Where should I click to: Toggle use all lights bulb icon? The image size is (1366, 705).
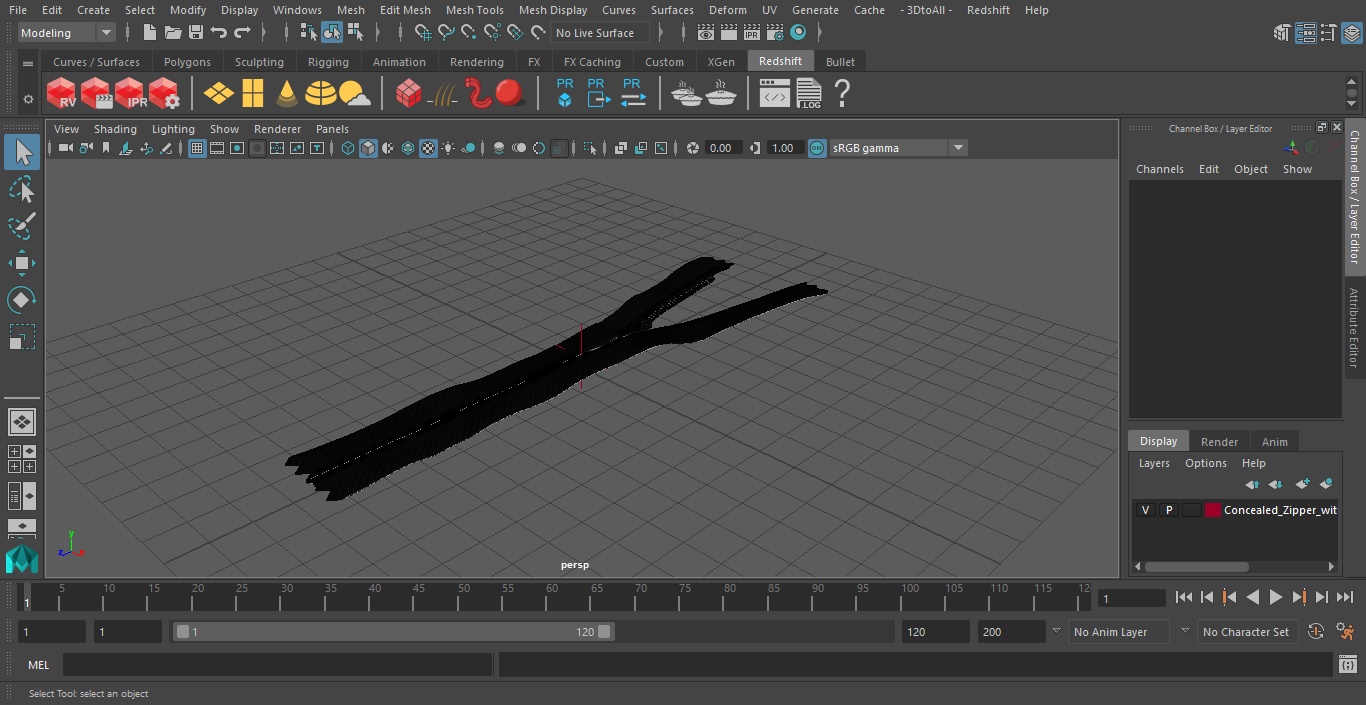[x=448, y=148]
